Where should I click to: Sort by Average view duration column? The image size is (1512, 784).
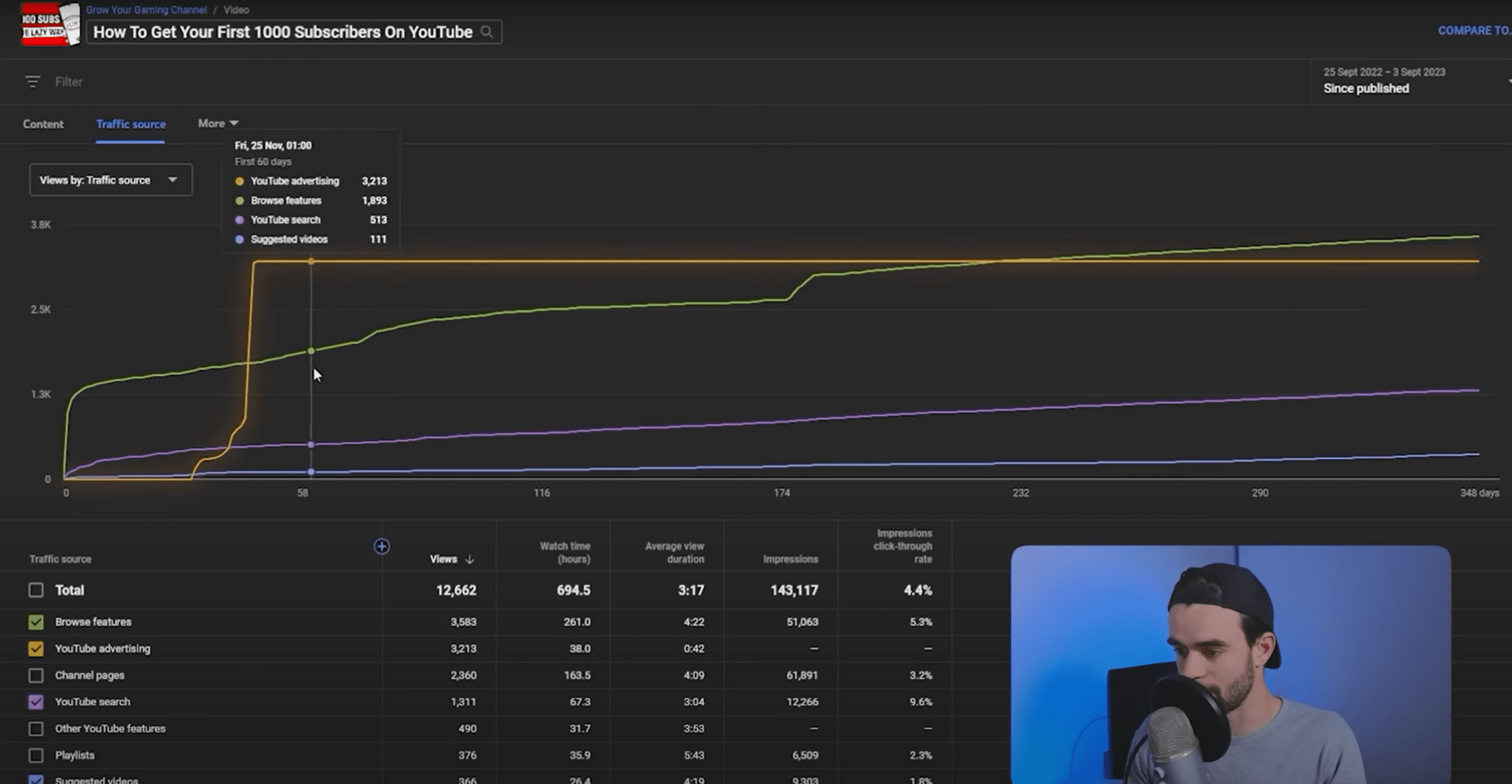[674, 552]
